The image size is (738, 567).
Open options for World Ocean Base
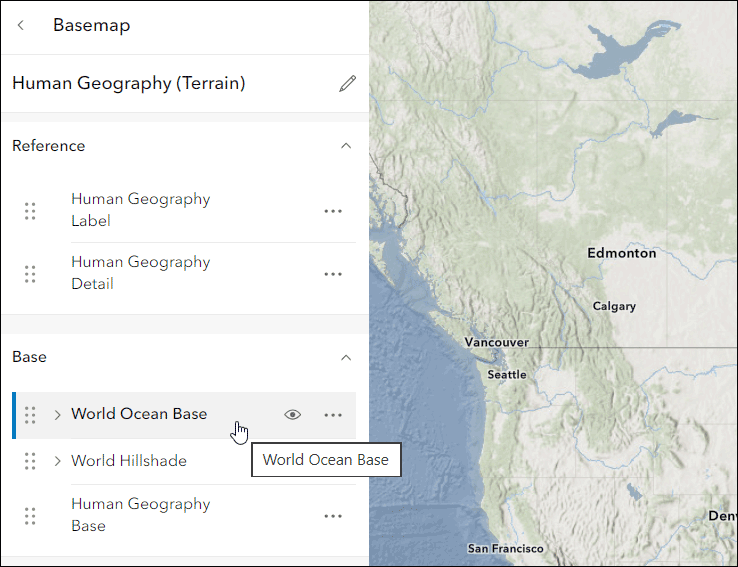tap(333, 415)
